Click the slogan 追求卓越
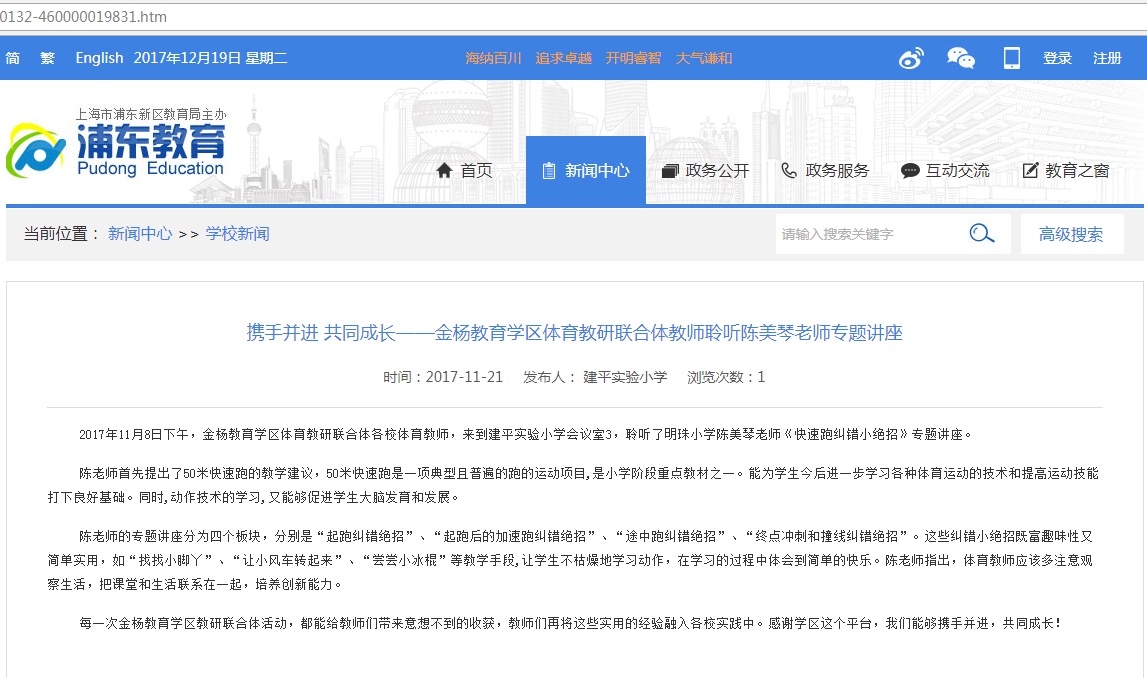Viewport: 1147px width, 678px height. pyautogui.click(x=563, y=58)
